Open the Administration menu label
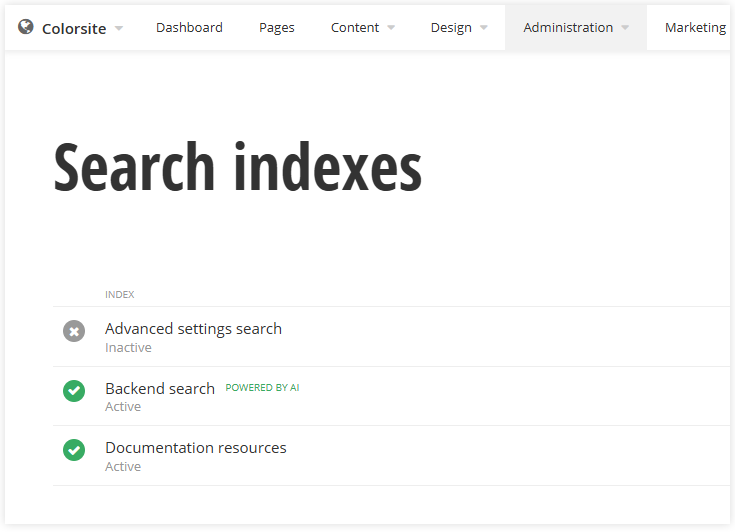735x532 pixels. tap(568, 27)
